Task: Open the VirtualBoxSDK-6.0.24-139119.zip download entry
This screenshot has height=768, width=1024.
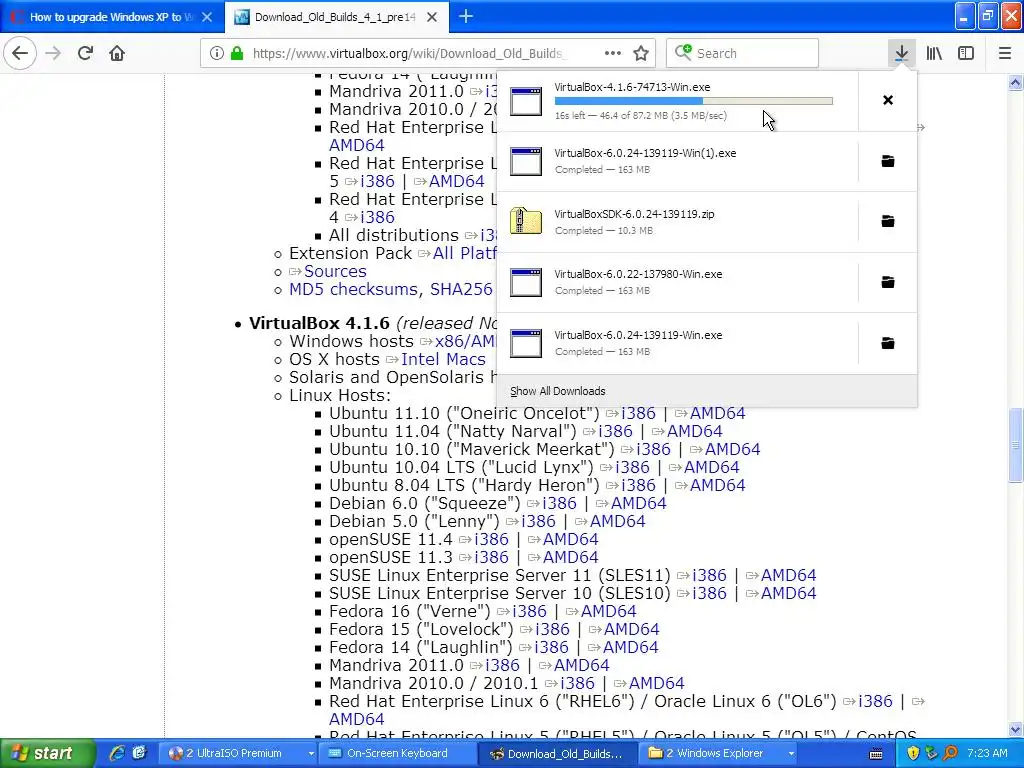Action: tap(678, 221)
